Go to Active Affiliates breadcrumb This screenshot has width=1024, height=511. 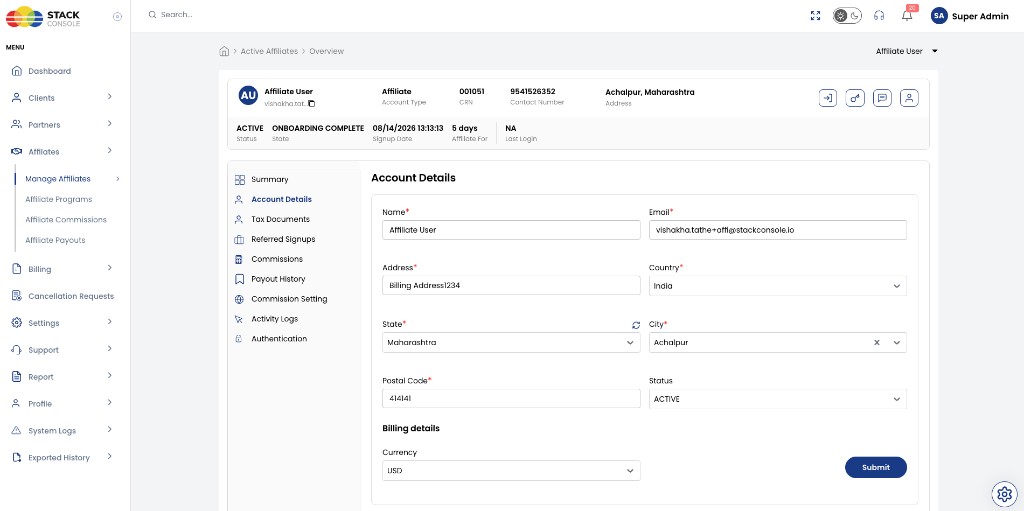(x=269, y=51)
